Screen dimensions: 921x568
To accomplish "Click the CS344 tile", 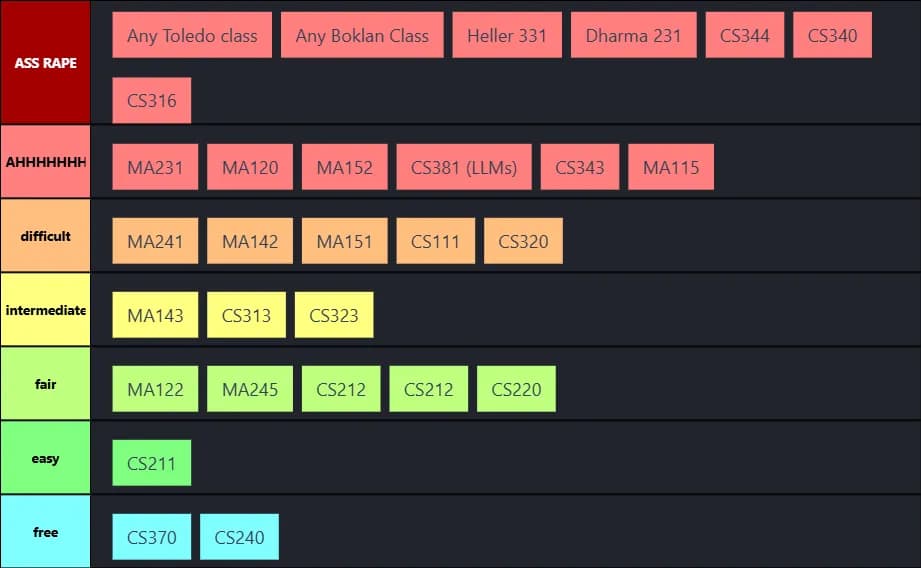I will [744, 35].
